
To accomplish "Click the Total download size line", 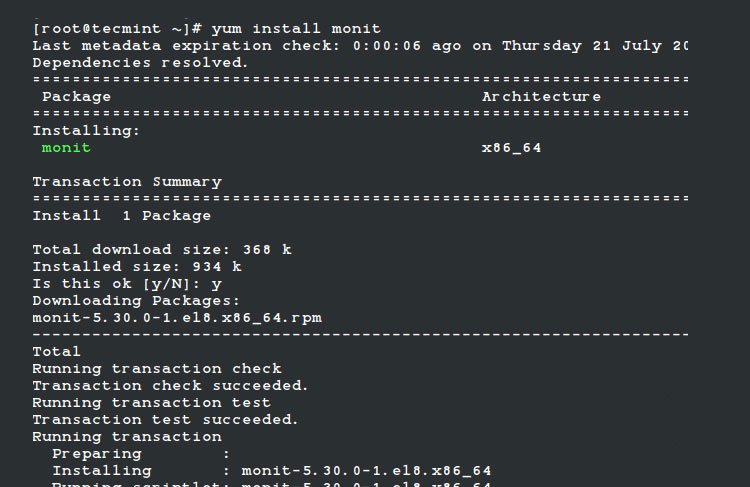I will tap(162, 250).
